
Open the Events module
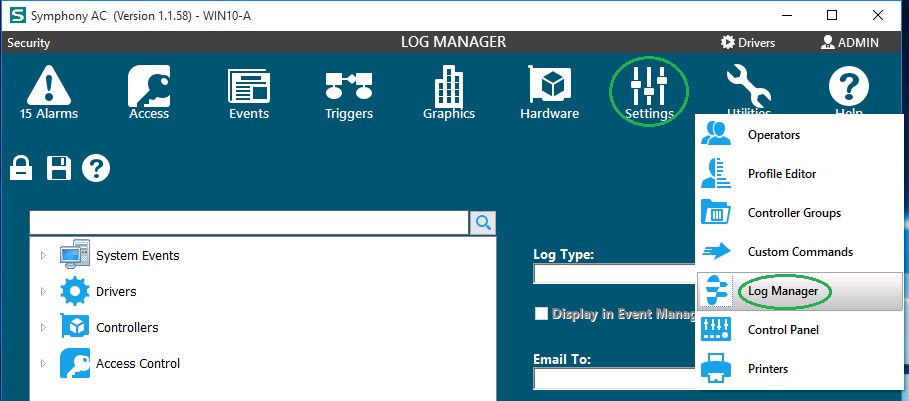tap(249, 93)
